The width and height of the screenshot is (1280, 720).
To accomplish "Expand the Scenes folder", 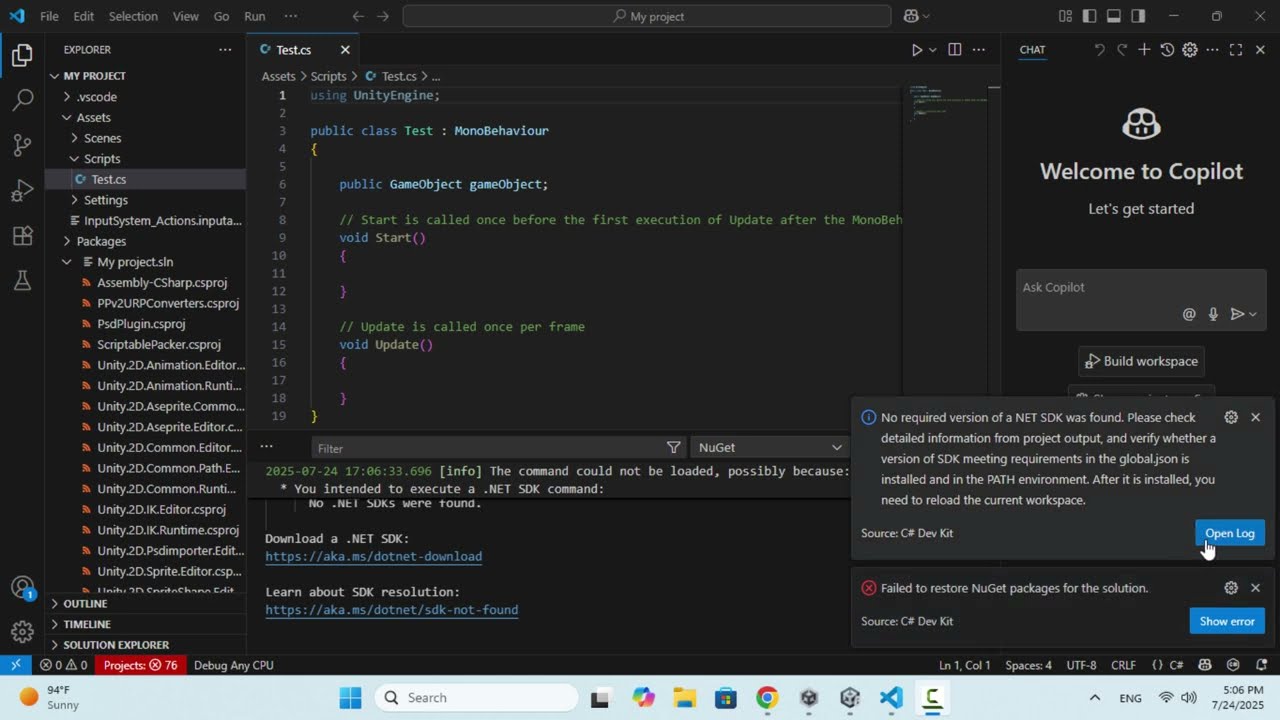I will tap(74, 138).
